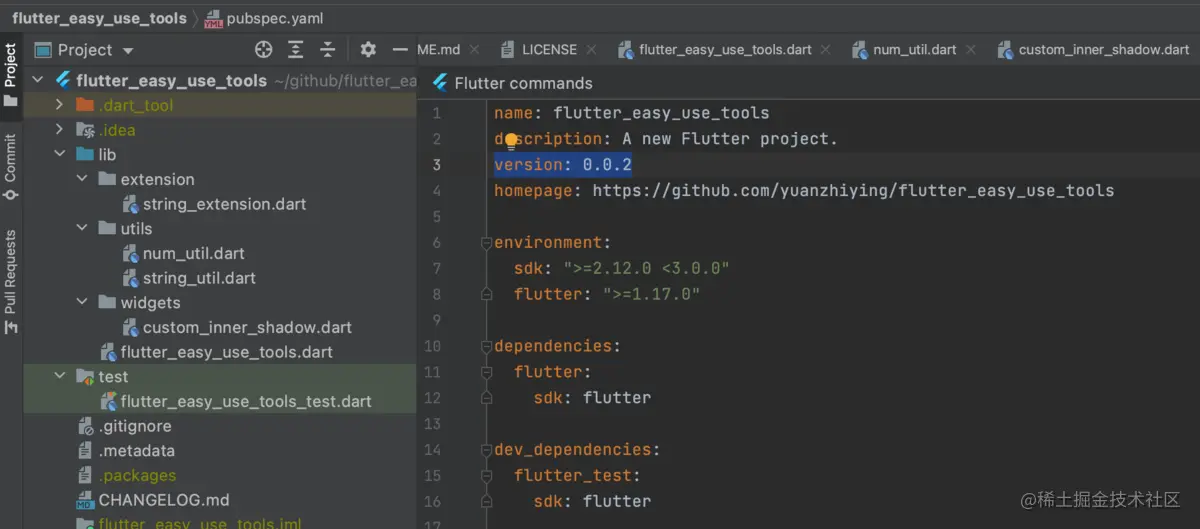Select string_util.dart in project tree
Image resolution: width=1200 pixels, height=529 pixels.
tap(199, 278)
